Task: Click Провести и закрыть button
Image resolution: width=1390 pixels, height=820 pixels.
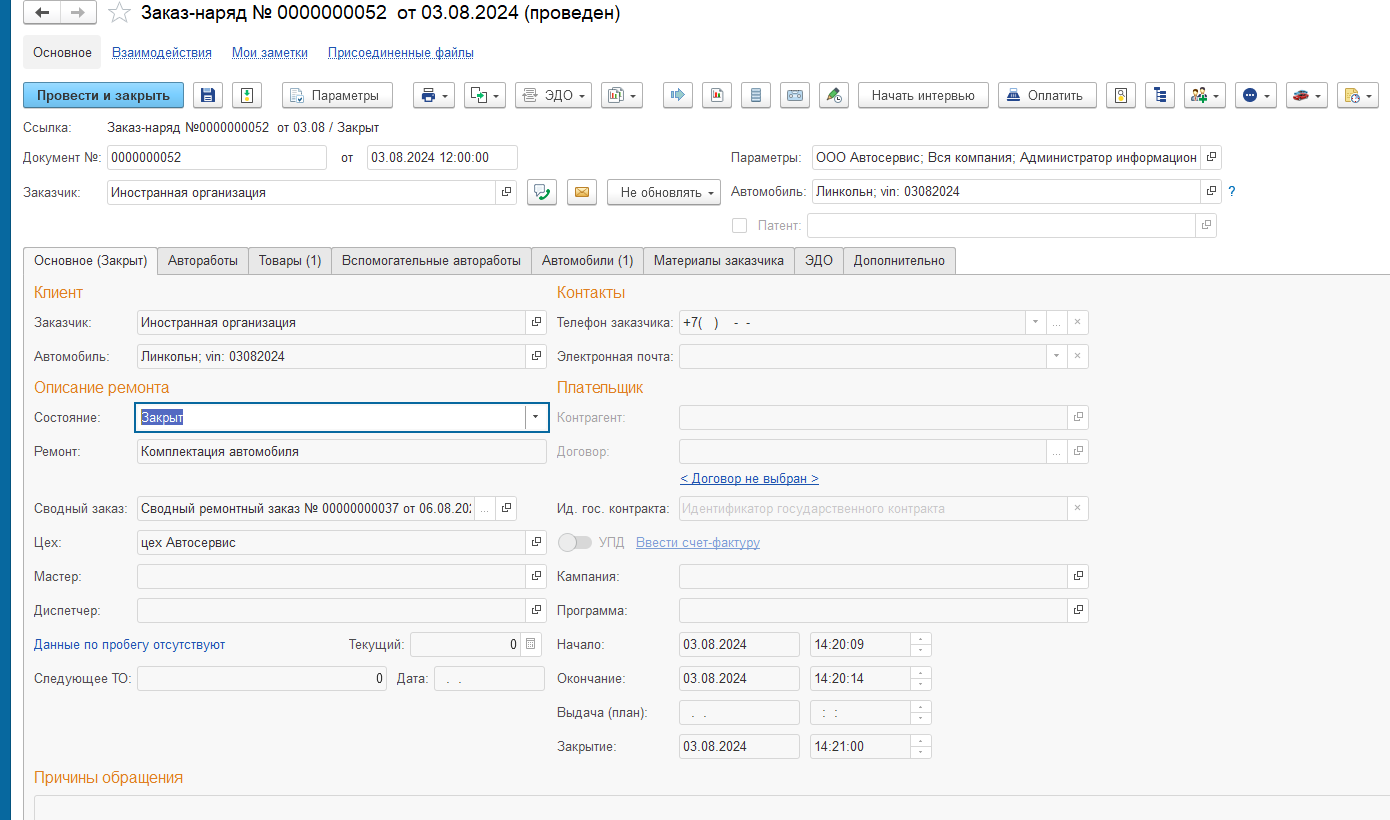Action: (103, 95)
